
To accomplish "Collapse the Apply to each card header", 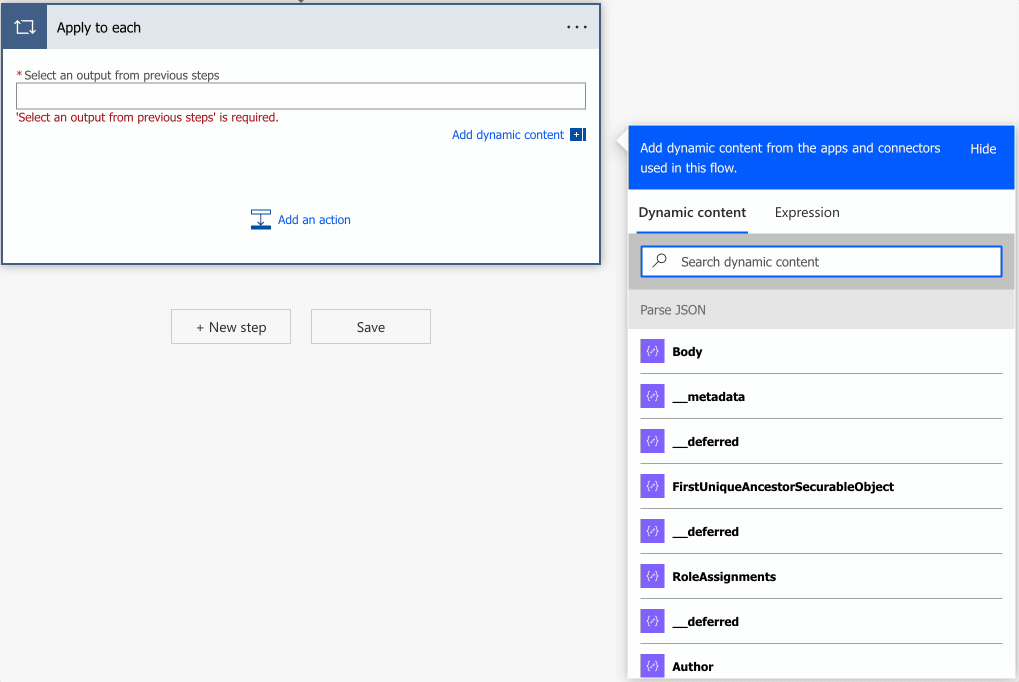I will point(300,28).
